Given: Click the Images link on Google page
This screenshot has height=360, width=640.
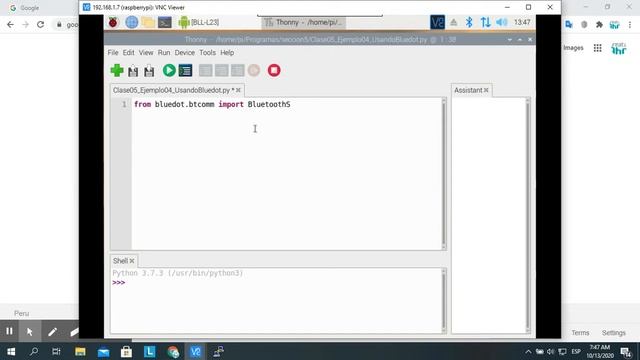Looking at the screenshot, I should [x=573, y=48].
